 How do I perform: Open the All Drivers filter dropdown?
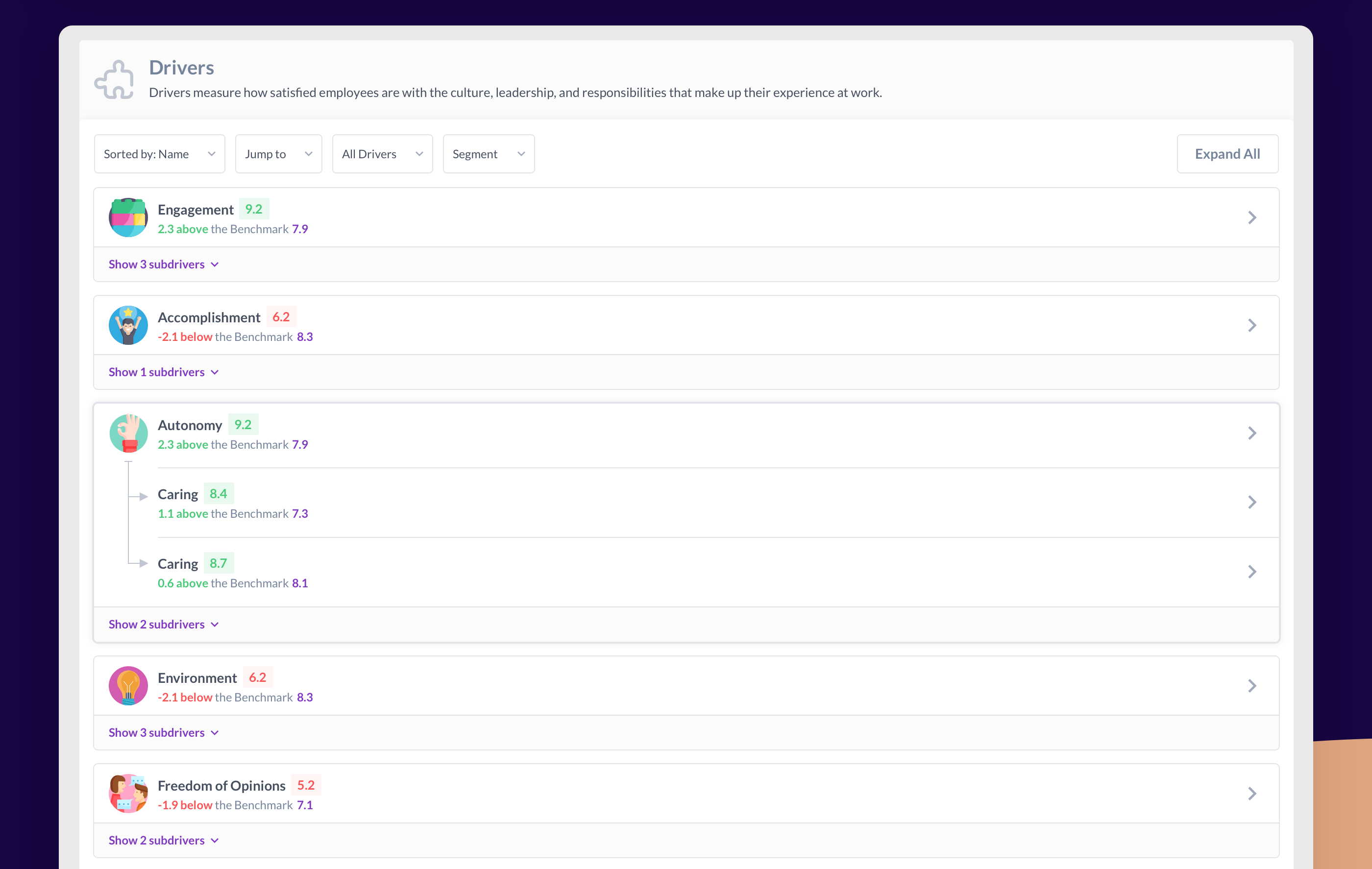tap(382, 154)
